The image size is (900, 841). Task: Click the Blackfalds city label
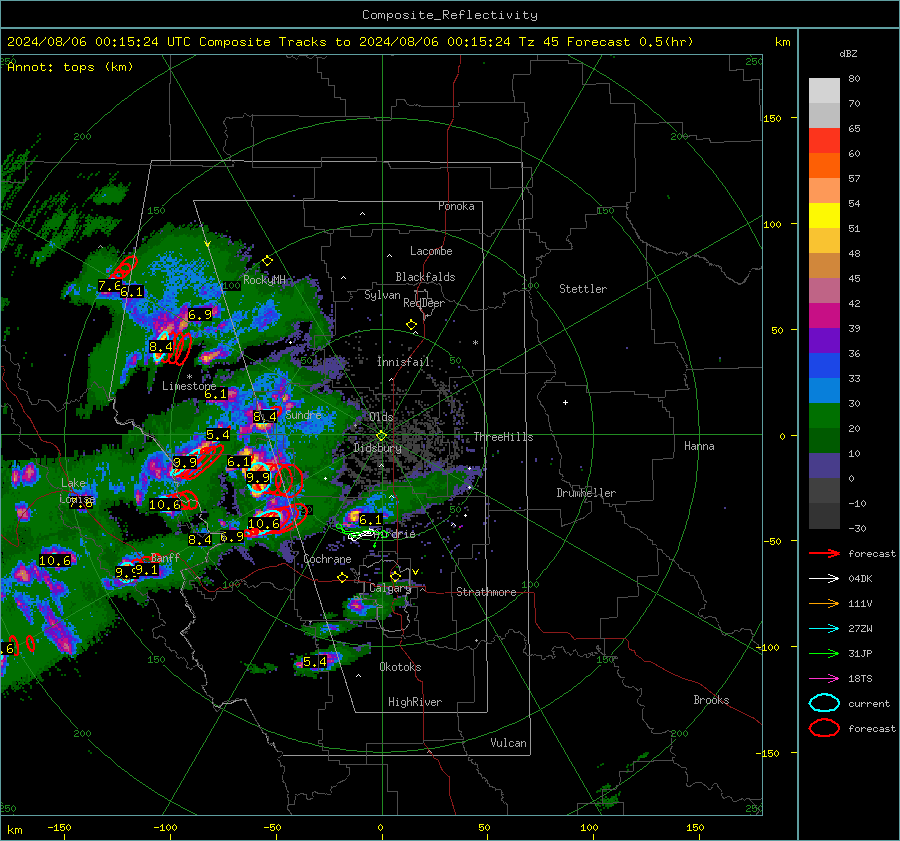(x=425, y=277)
